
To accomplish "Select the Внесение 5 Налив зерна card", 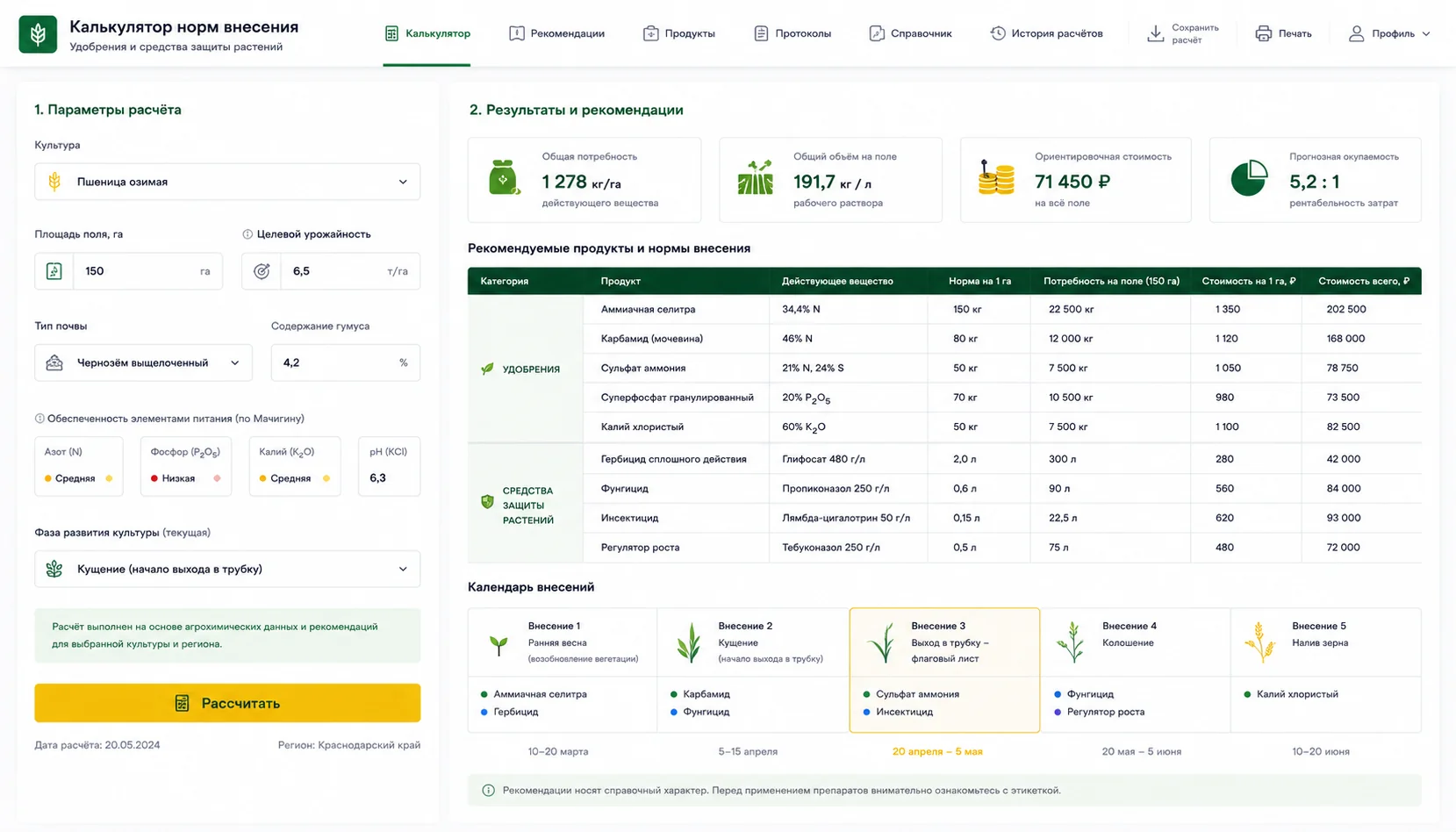I will 1325,670.
